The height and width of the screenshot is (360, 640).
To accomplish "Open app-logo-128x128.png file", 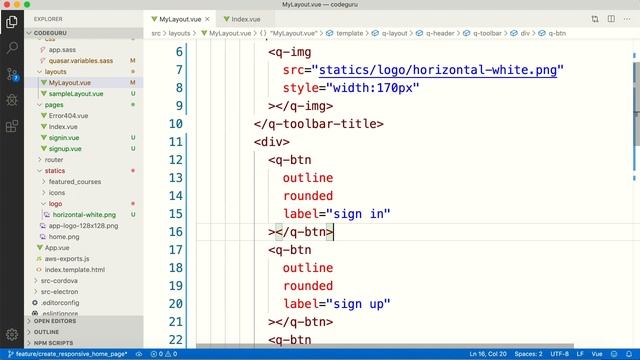I will click(x=84, y=226).
